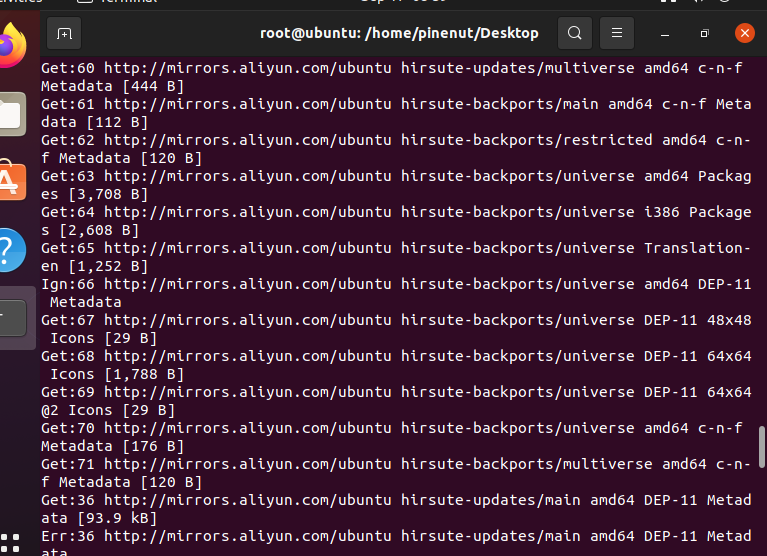The height and width of the screenshot is (556, 767).
Task: Click the Get:69 DEP-11 64x64 line
Action: 396,392
